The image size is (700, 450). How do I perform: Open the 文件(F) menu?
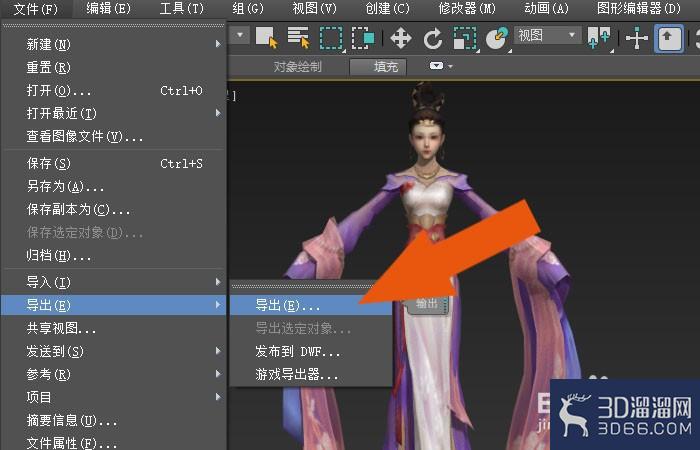36,8
